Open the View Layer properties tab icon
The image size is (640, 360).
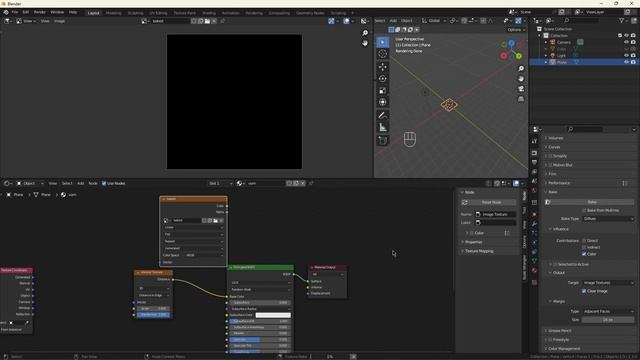click(534, 172)
